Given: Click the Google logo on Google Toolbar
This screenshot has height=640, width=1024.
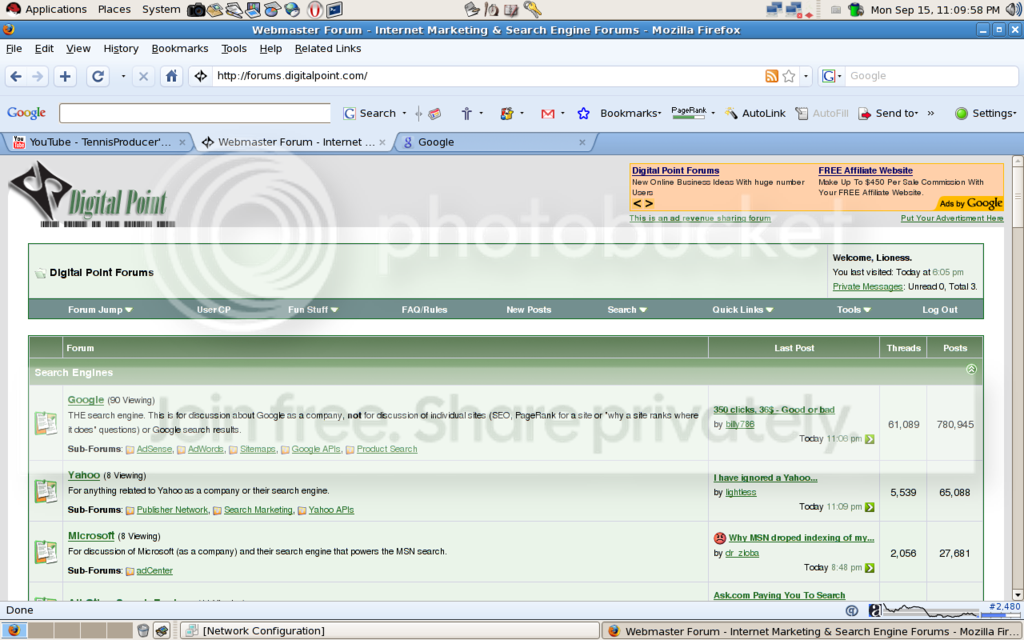Looking at the screenshot, I should point(27,112).
